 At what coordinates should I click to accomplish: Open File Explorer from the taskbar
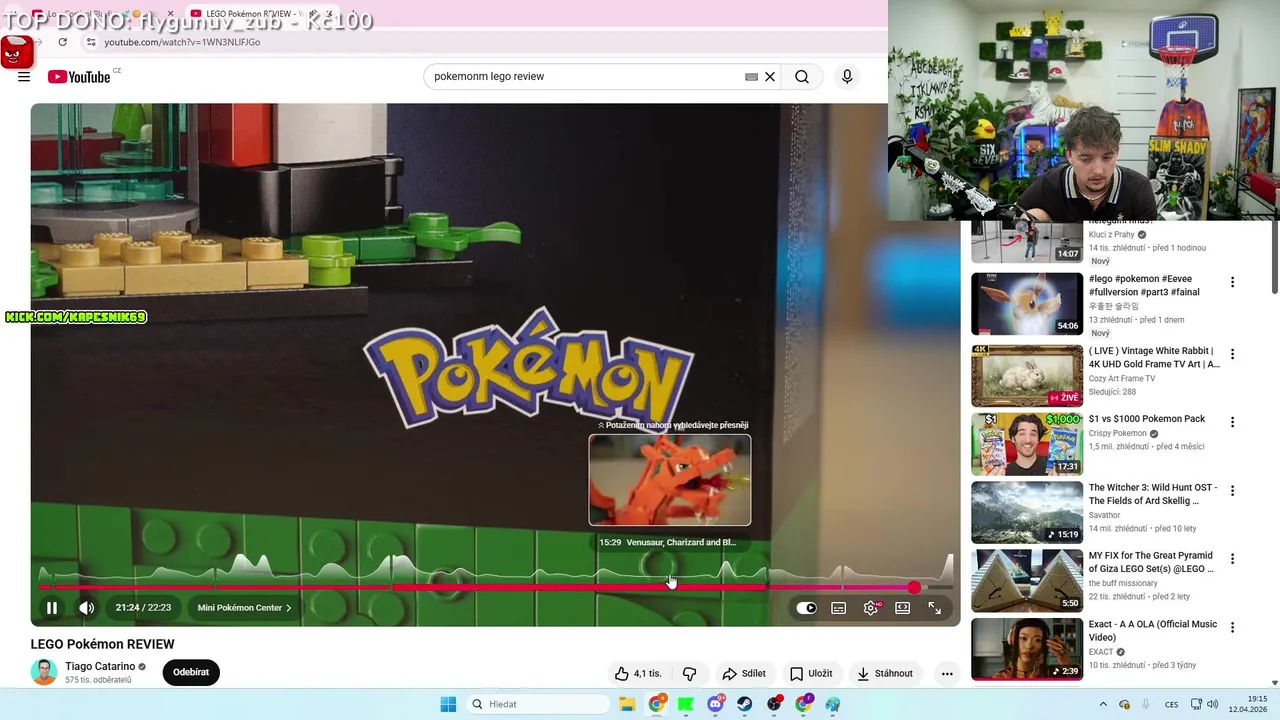(x=627, y=704)
